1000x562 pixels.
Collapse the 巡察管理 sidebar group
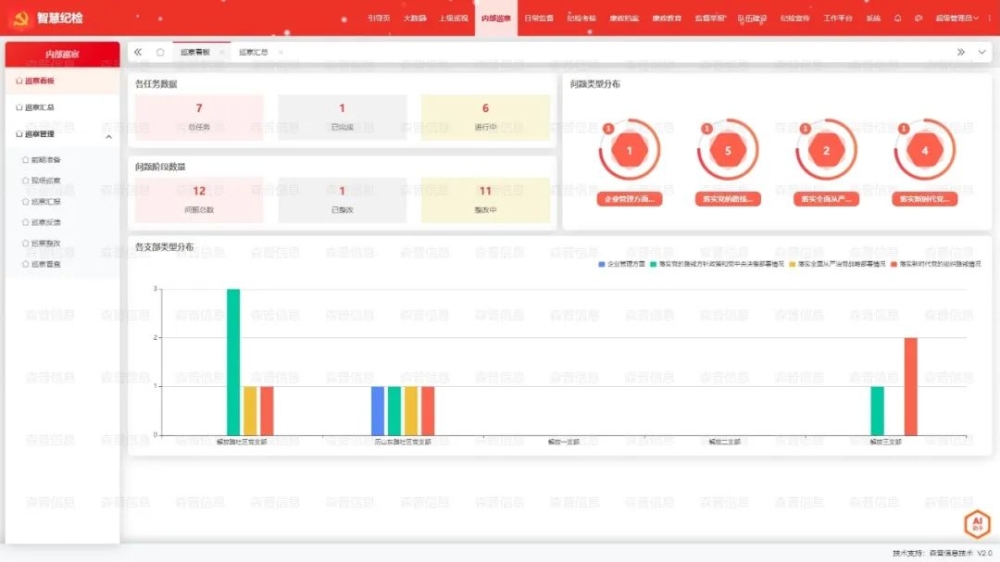[x=108, y=135]
